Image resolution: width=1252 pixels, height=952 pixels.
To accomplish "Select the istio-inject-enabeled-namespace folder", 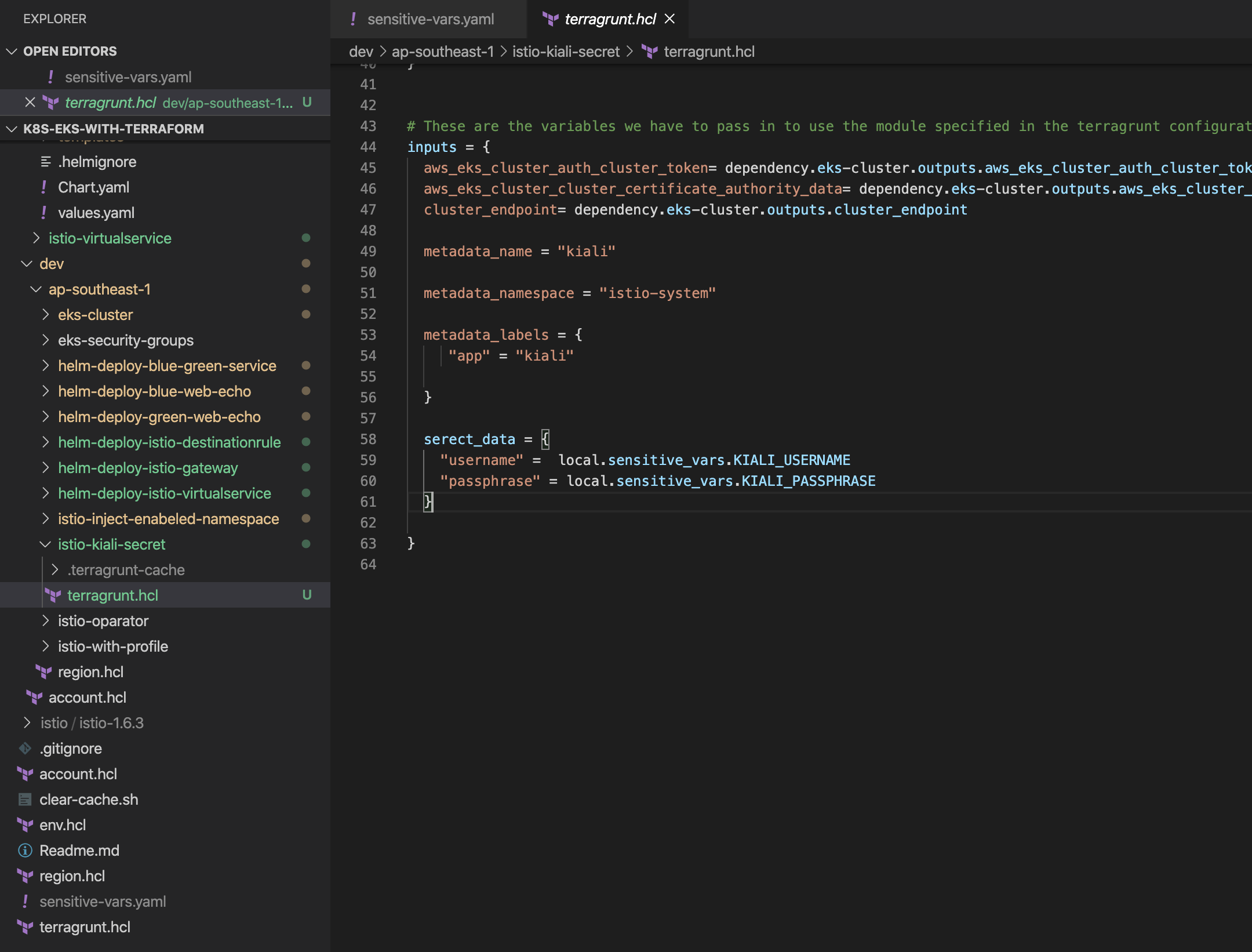I will 168,519.
